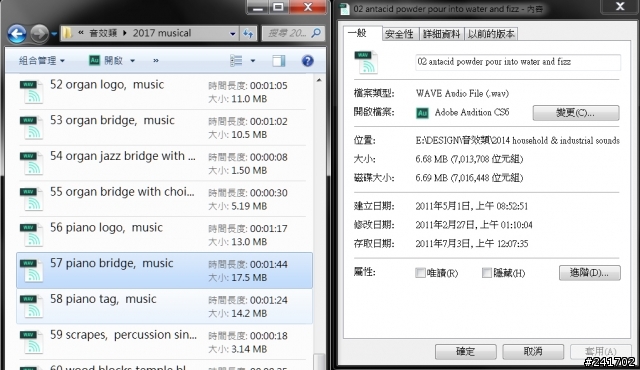Select file name 52 organ logo, music
The width and height of the screenshot is (640, 370).
(107, 85)
